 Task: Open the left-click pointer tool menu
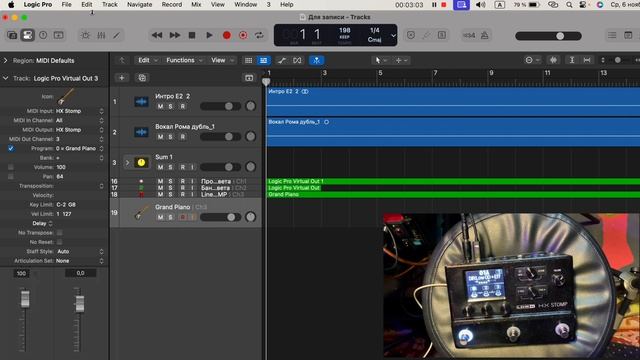coord(380,60)
